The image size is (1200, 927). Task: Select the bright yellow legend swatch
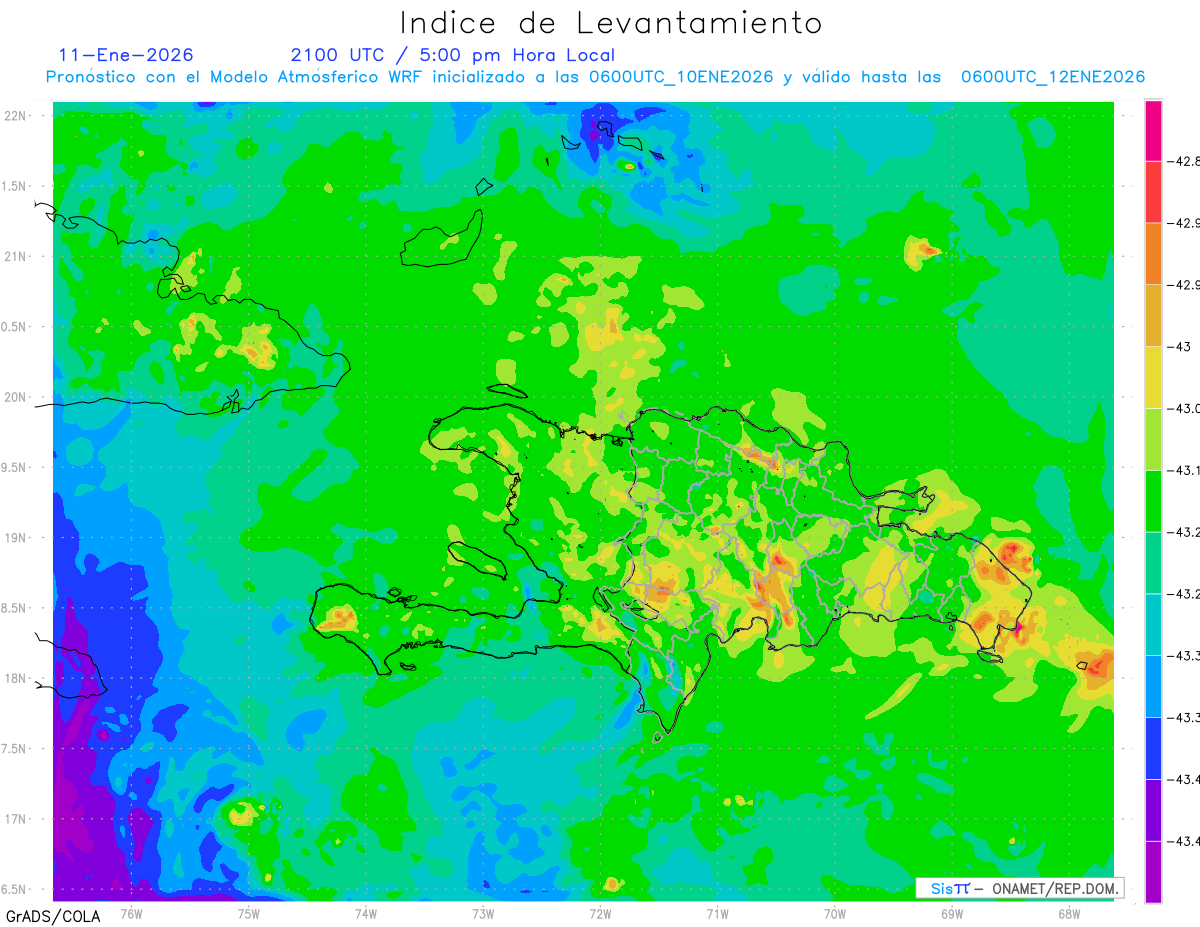1153,376
